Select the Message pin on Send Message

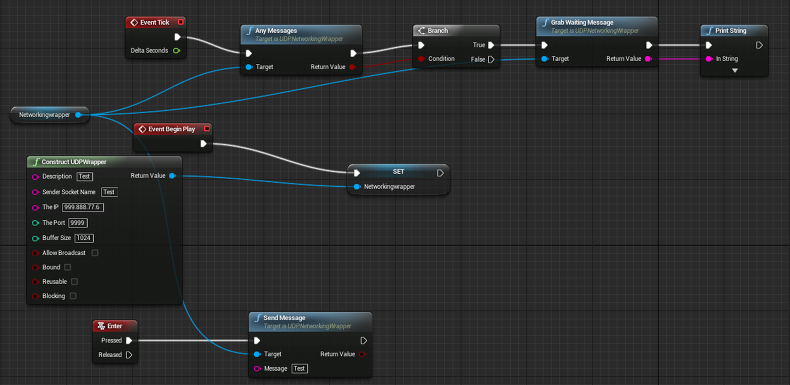pos(257,369)
